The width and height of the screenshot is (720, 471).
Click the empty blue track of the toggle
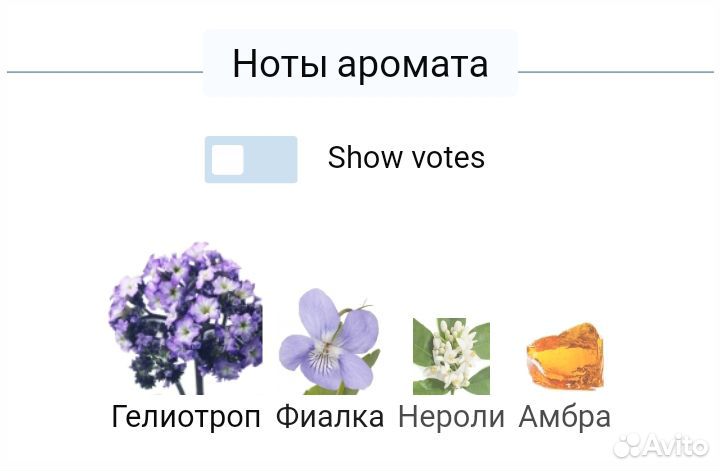[x=272, y=159]
